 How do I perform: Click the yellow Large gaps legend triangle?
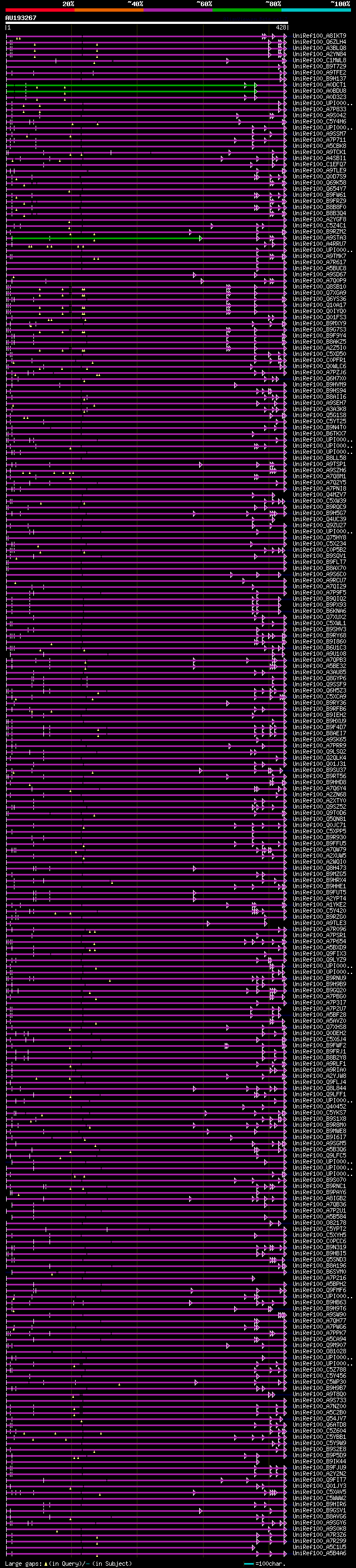pyautogui.click(x=45, y=1563)
